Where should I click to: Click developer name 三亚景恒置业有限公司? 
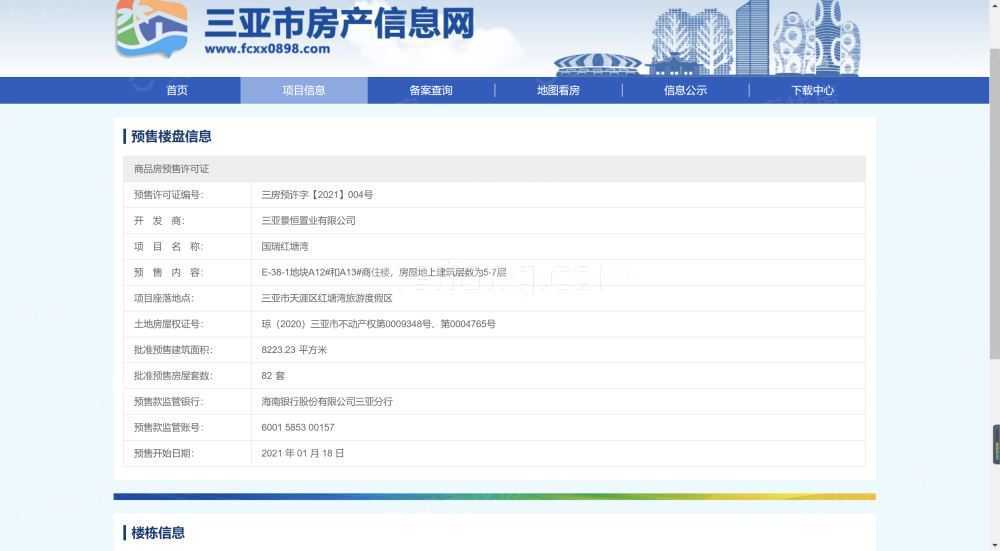(308, 221)
